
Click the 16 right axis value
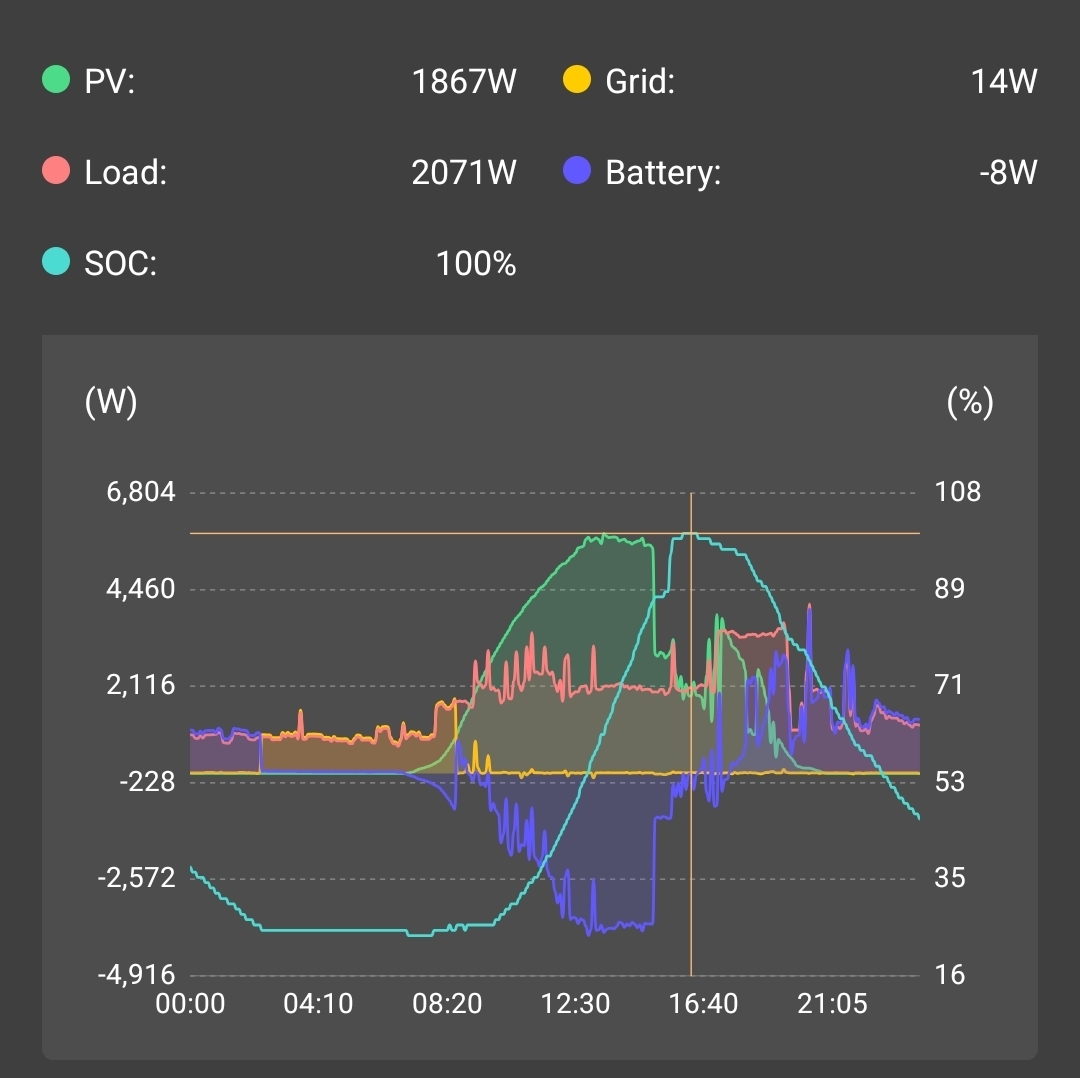pyautogui.click(x=949, y=975)
